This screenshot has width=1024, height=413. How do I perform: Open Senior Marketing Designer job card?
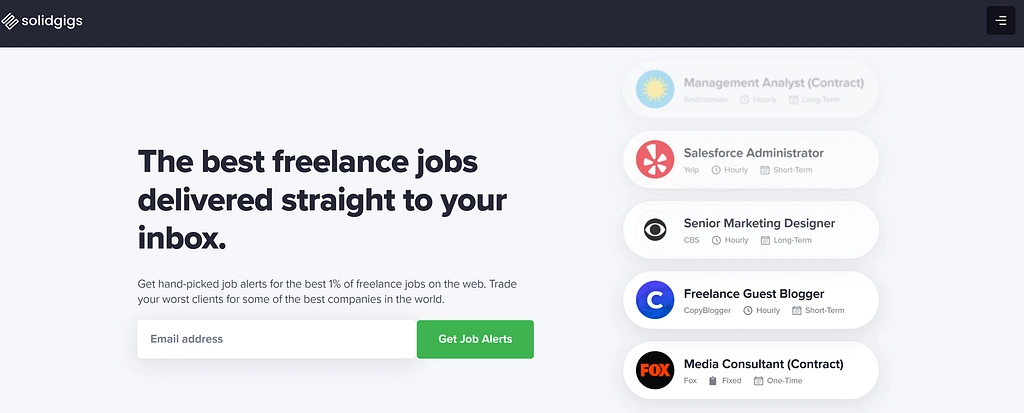[x=751, y=230]
